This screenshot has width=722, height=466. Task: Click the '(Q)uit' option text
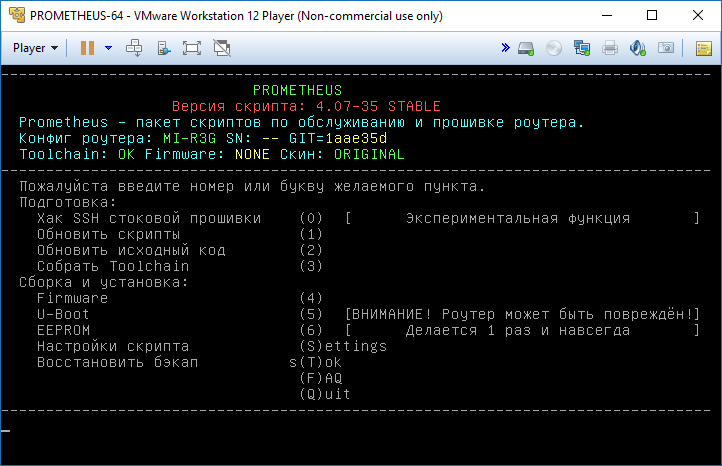(x=325, y=394)
